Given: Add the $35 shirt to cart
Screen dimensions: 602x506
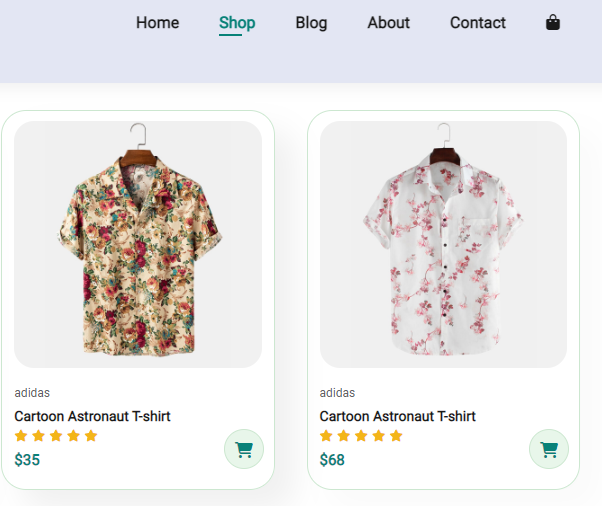Looking at the screenshot, I should (x=244, y=449).
